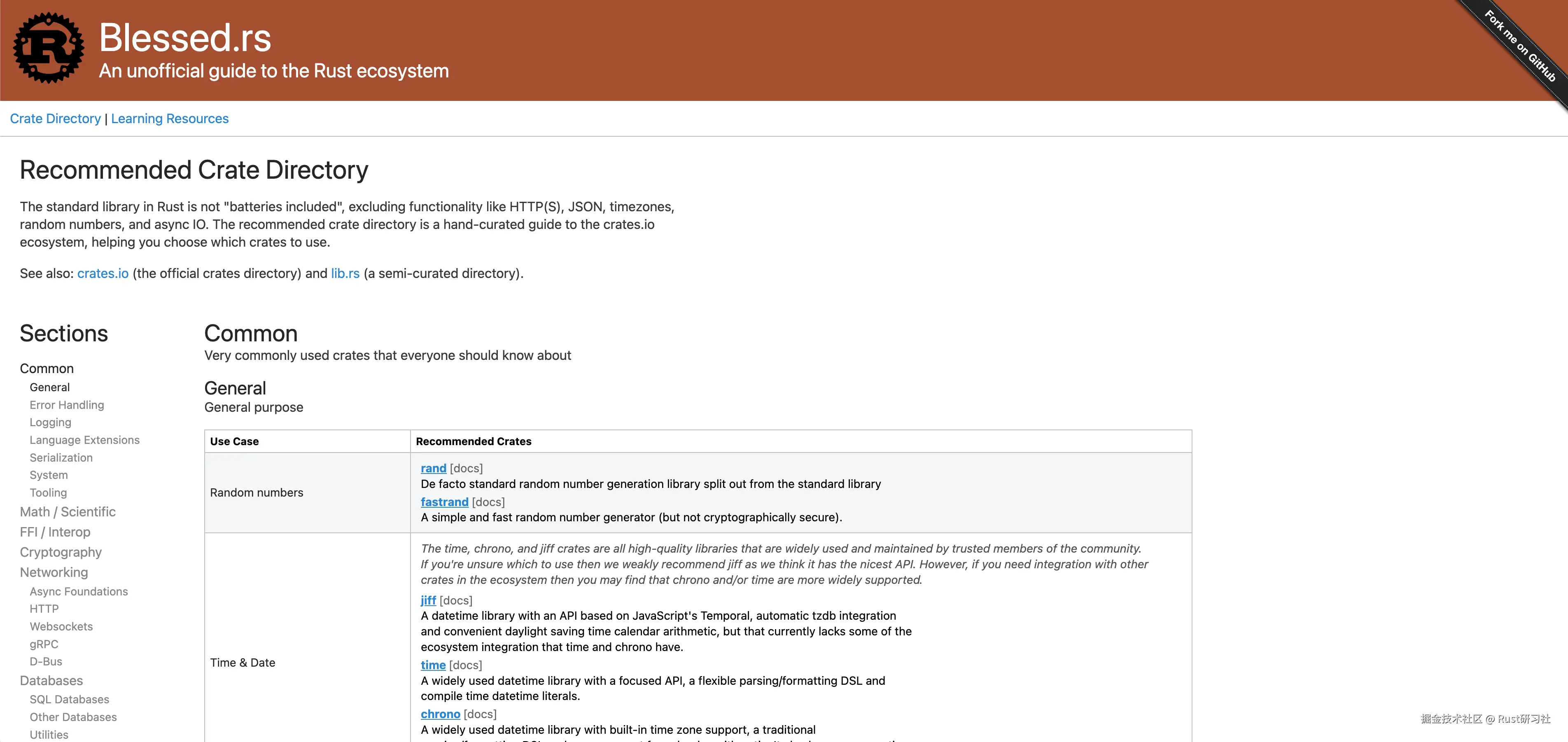
Task: Open the jiff crate link
Action: point(429,600)
